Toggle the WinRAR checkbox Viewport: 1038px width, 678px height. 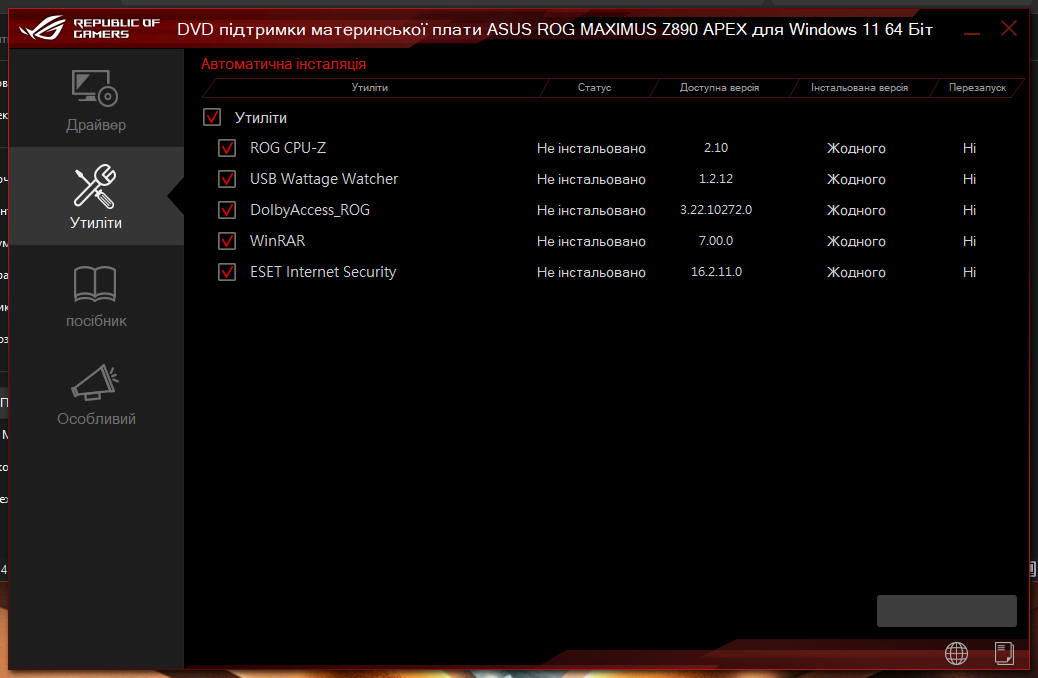pos(226,240)
